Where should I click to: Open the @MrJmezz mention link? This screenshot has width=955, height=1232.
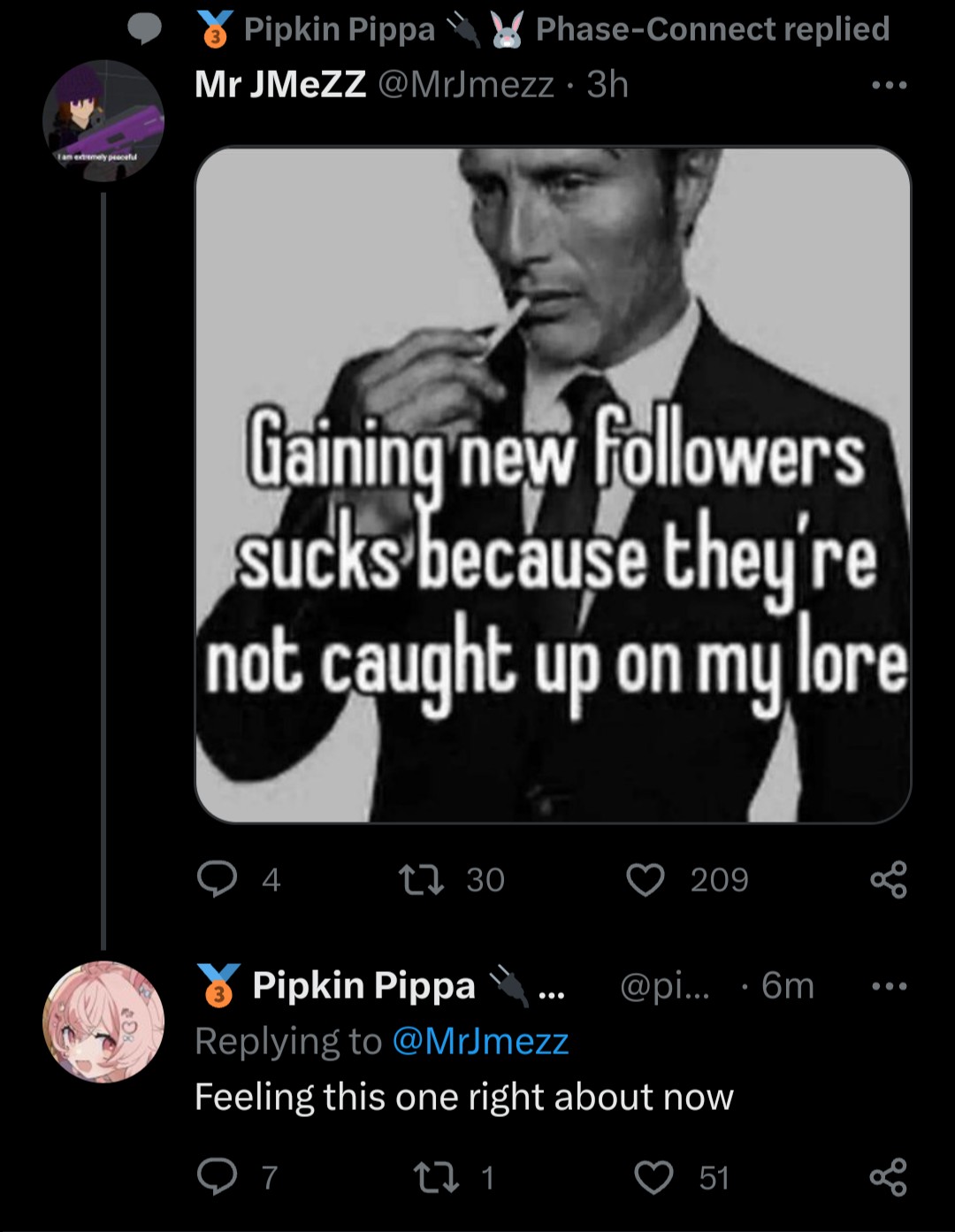pos(480,1041)
